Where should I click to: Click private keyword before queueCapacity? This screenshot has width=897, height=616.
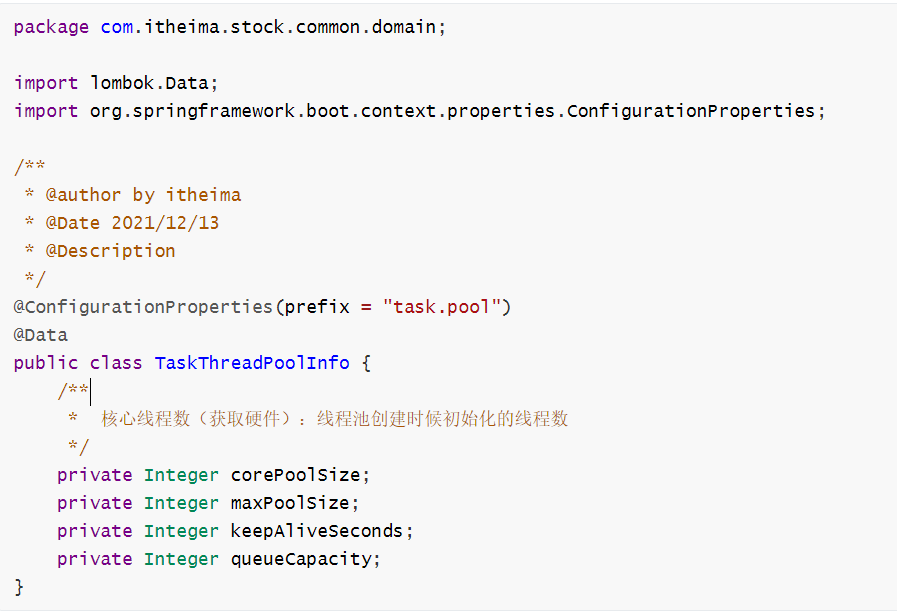[94, 559]
